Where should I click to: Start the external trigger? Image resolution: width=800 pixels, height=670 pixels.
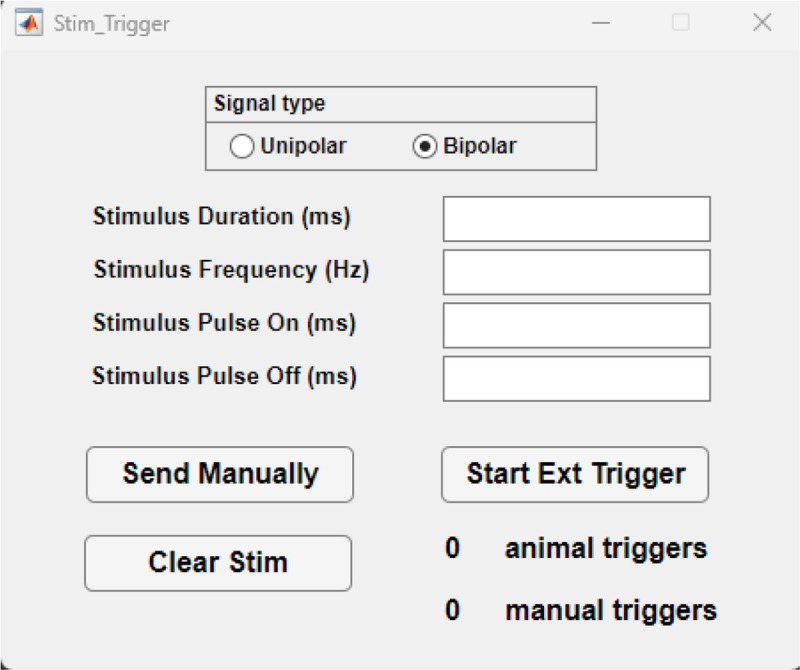coord(575,474)
